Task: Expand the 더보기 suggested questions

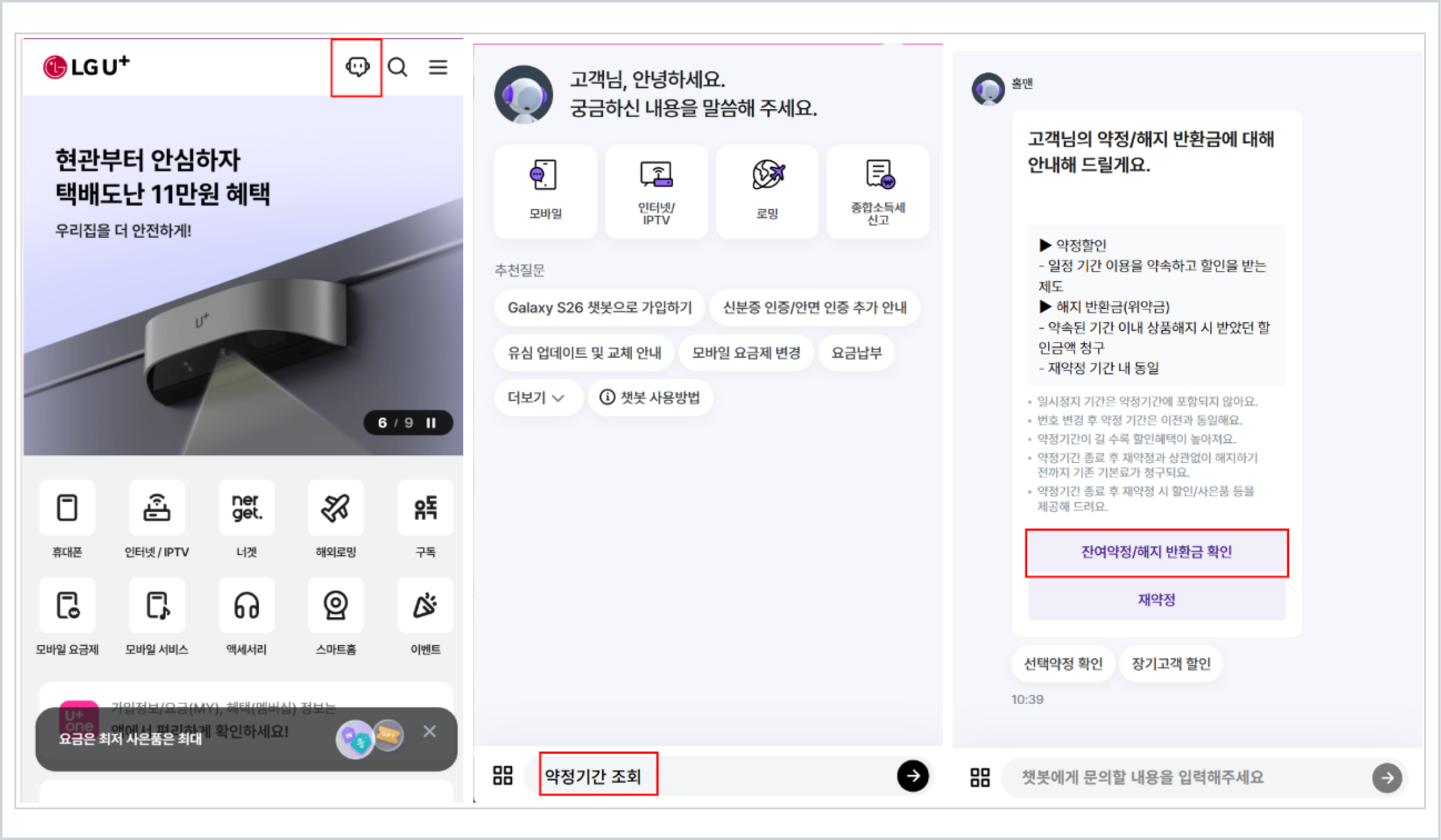Action: [536, 397]
